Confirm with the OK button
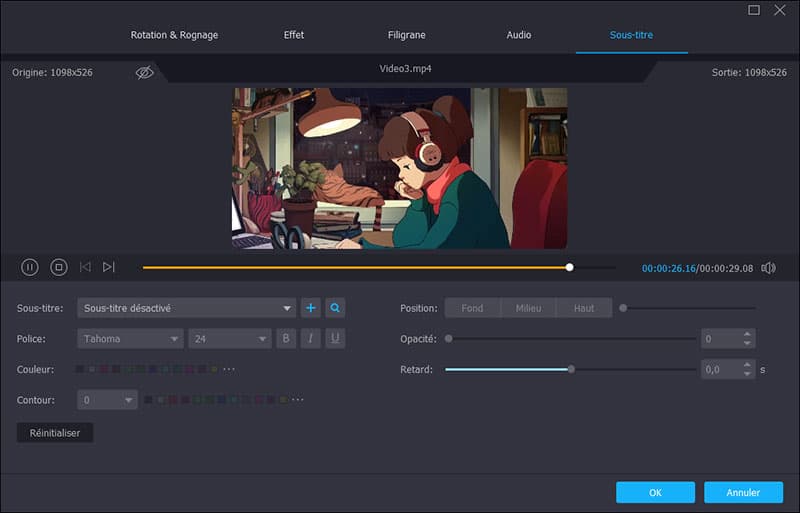 (655, 492)
